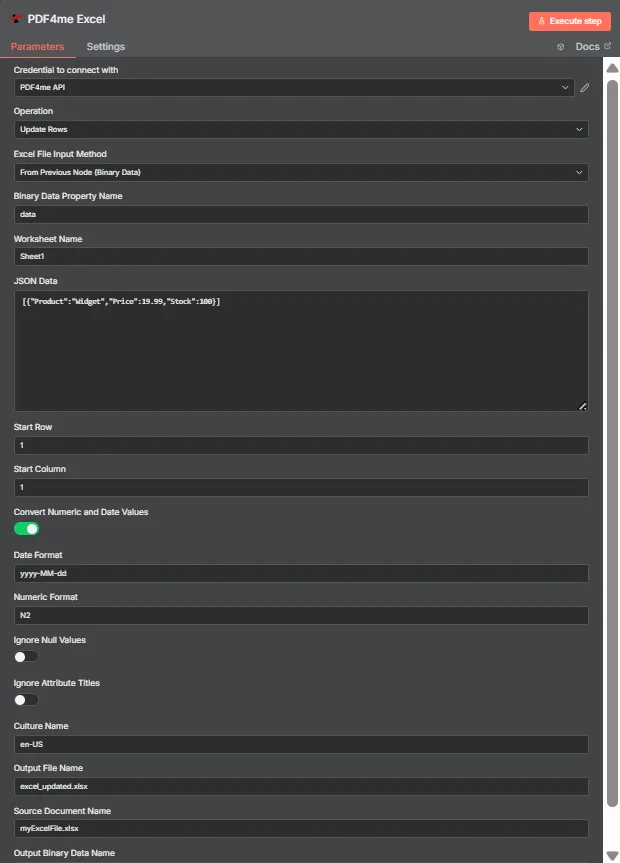This screenshot has width=620, height=863.
Task: Click the Output File Name field
Action: coord(301,786)
